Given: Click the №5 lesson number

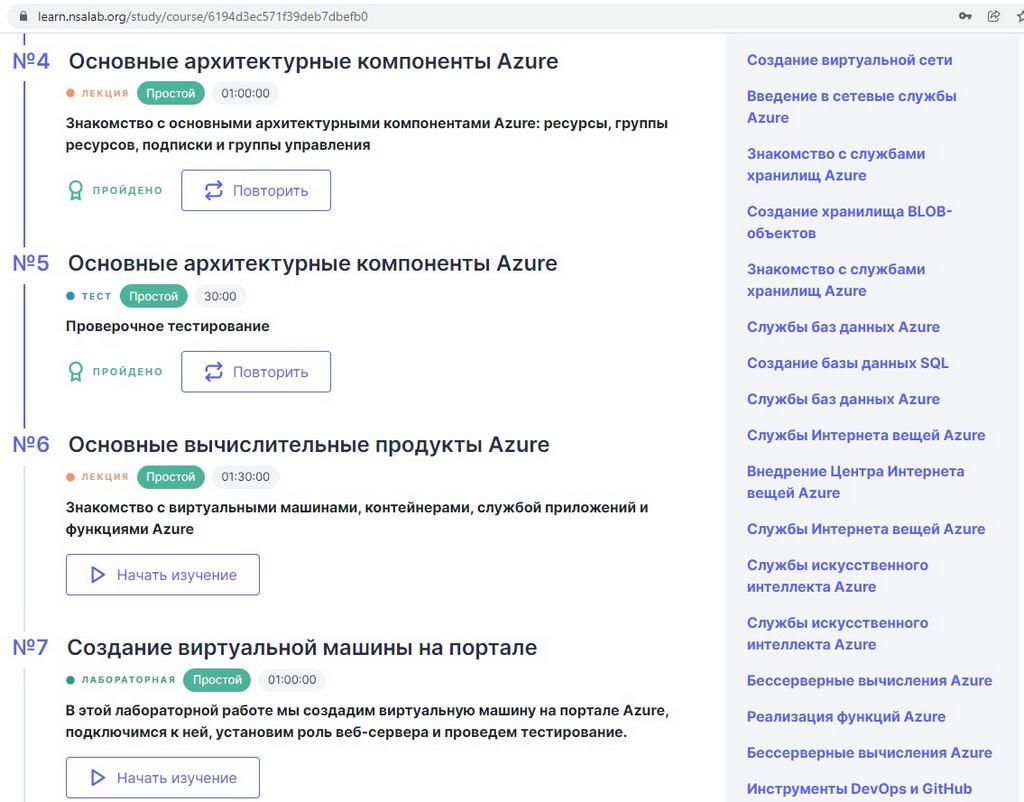Looking at the screenshot, I should point(31,263).
